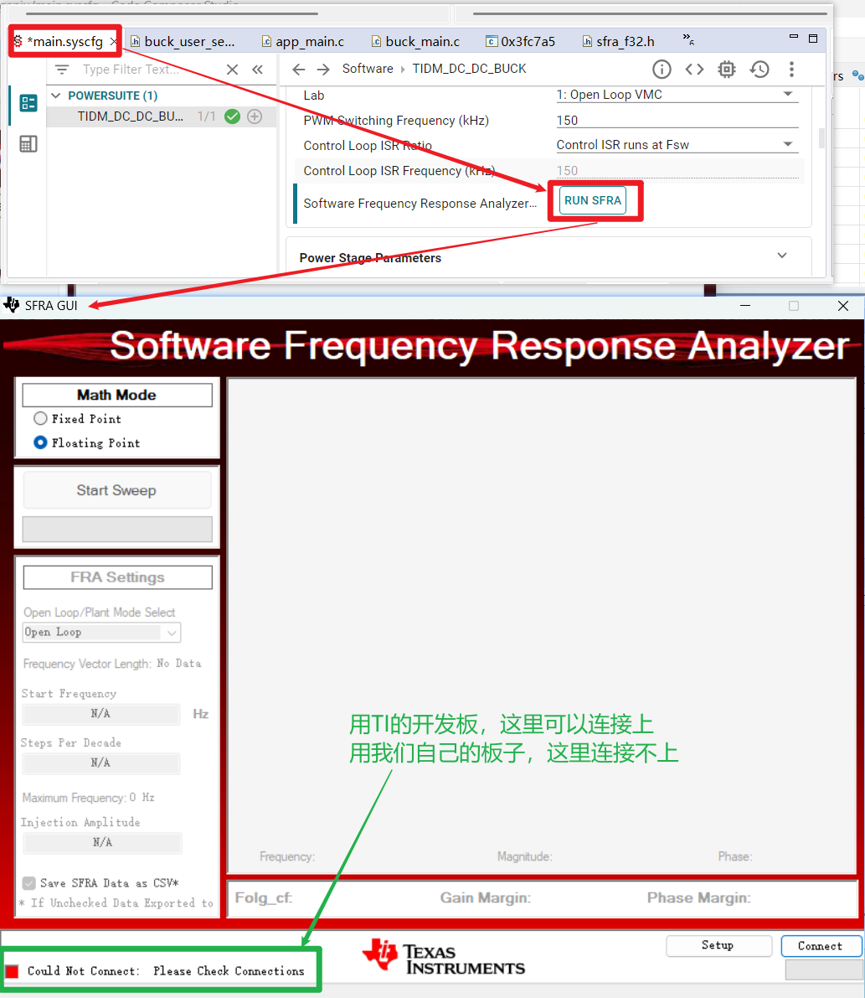This screenshot has height=998, width=865.
Task: Select Floating Point math mode
Action: click(40, 442)
